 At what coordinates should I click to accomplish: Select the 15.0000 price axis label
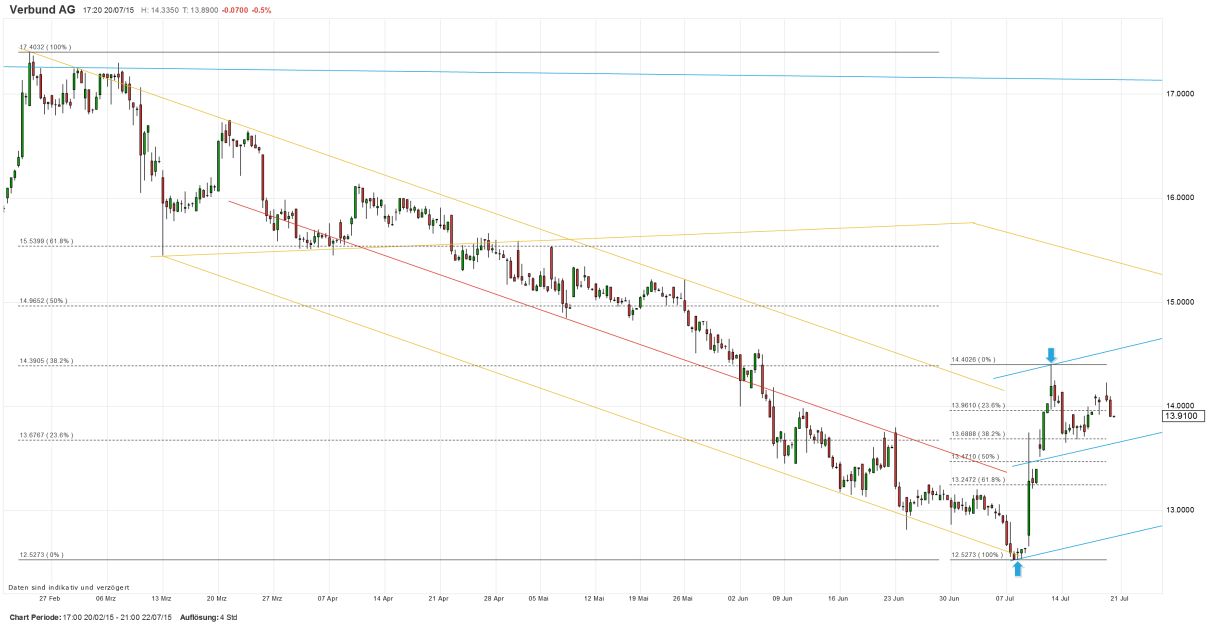(1181, 302)
